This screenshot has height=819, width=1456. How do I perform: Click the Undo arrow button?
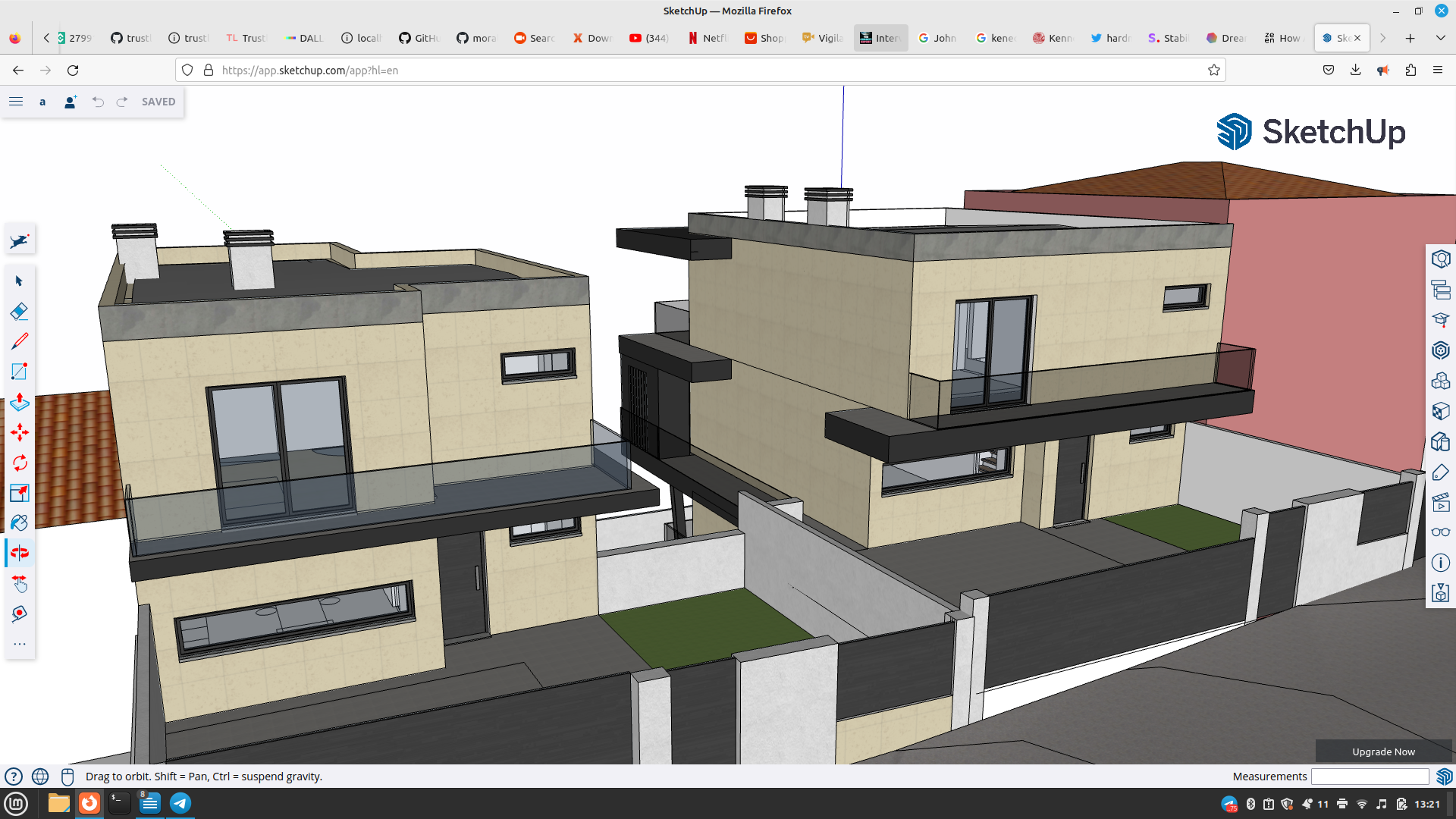[x=98, y=102]
